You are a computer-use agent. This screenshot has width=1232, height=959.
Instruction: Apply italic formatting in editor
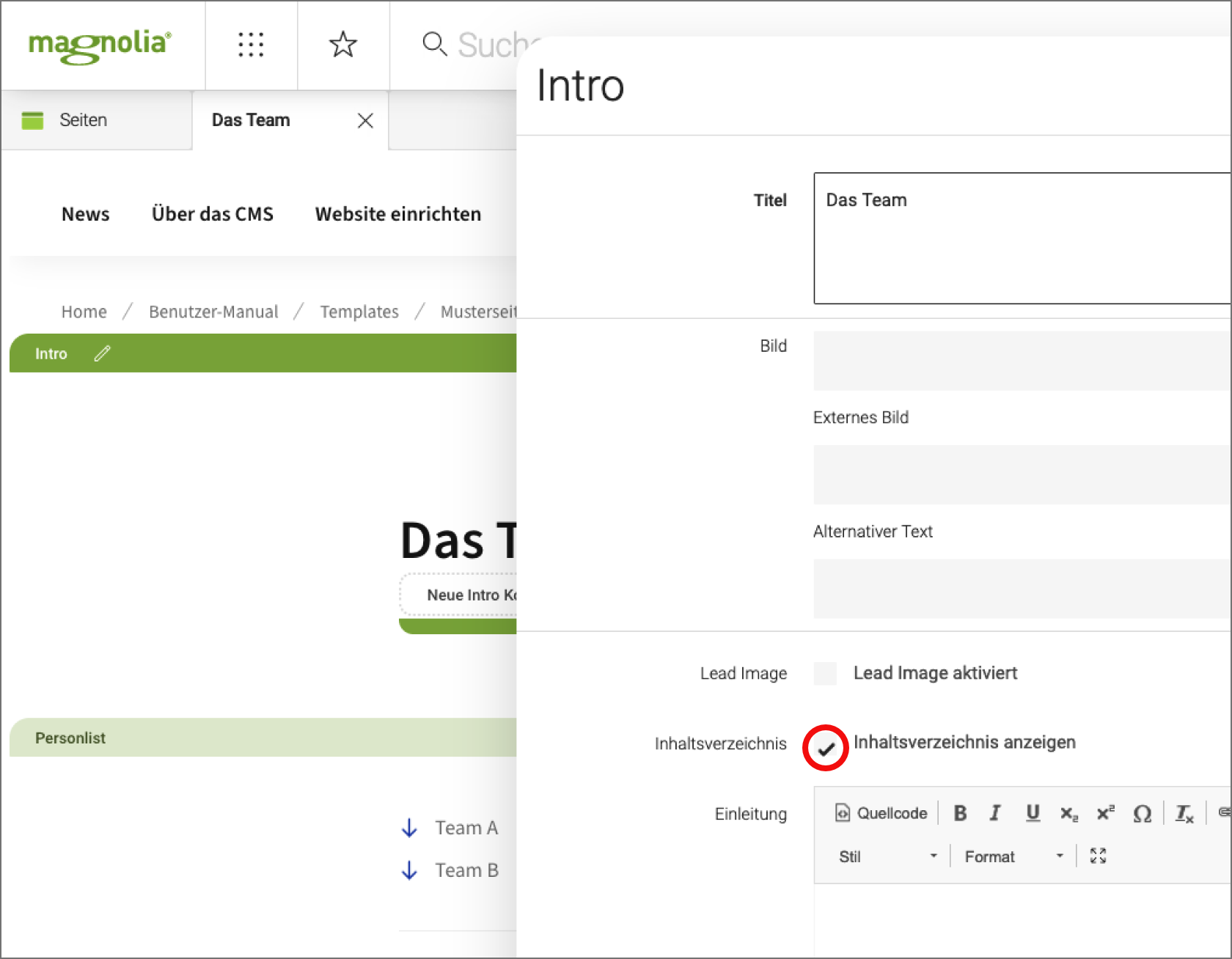995,813
